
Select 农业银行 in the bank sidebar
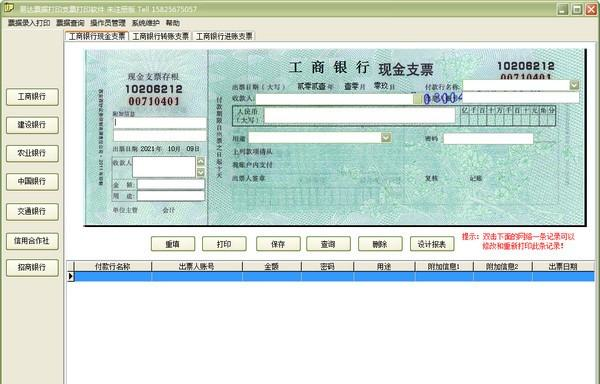pos(32,153)
